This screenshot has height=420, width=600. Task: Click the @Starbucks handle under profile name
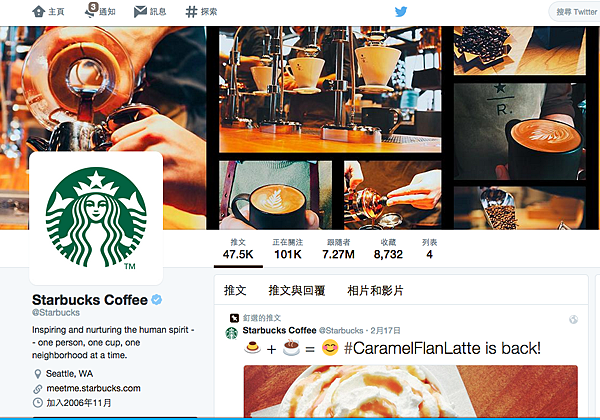(56, 313)
